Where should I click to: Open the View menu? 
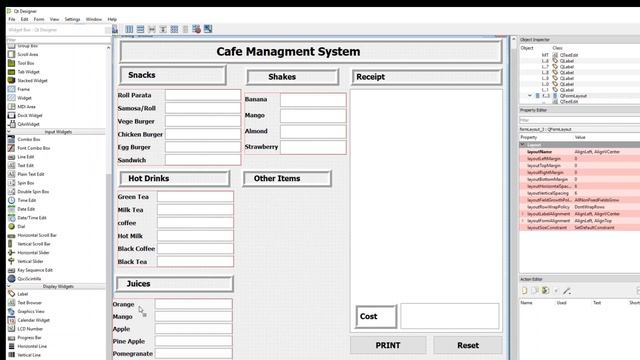[x=54, y=19]
